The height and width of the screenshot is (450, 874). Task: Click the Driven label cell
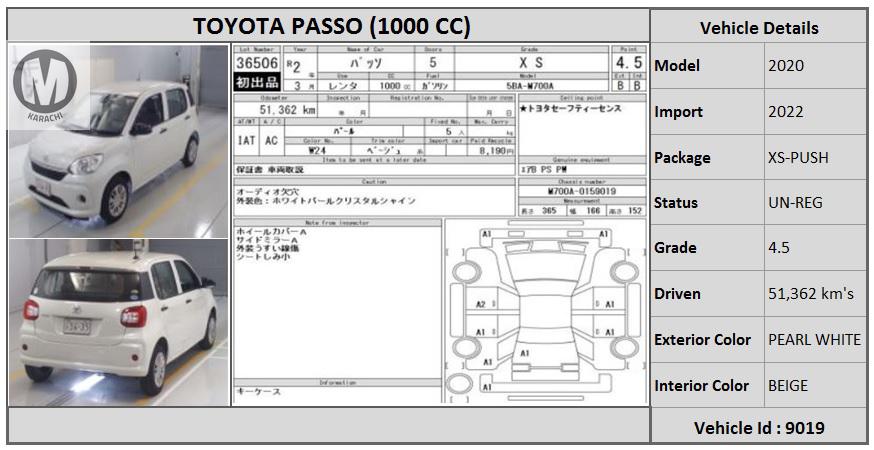pos(707,294)
